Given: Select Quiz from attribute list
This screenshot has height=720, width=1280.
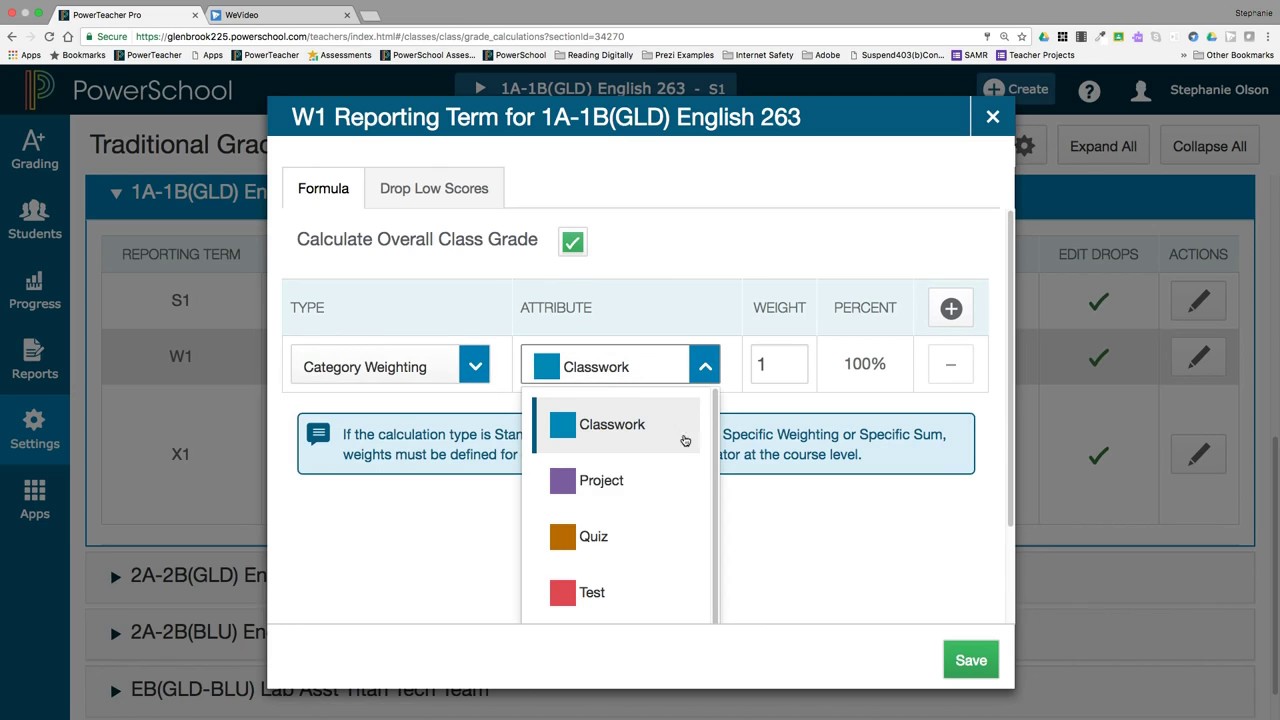Looking at the screenshot, I should 618,537.
